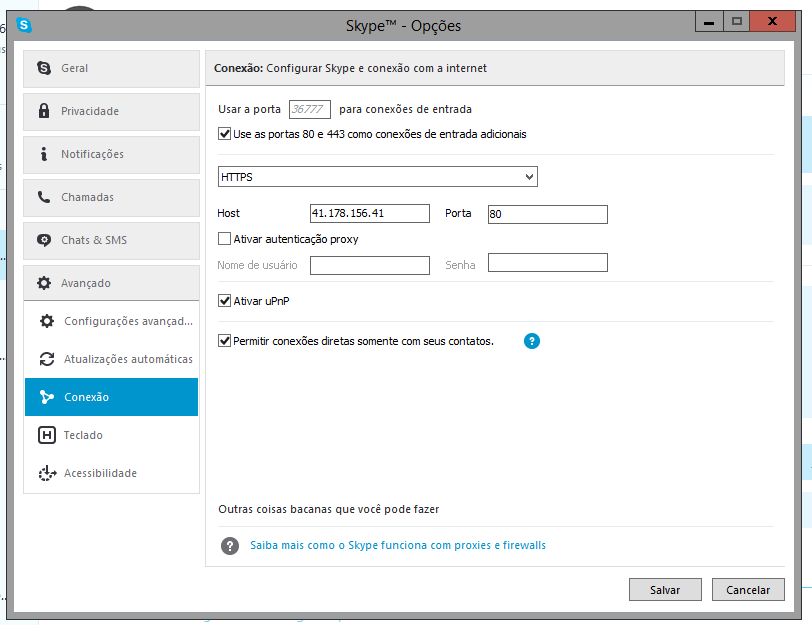Click the Teclado hotkey icon
This screenshot has width=812, height=625.
[47, 435]
